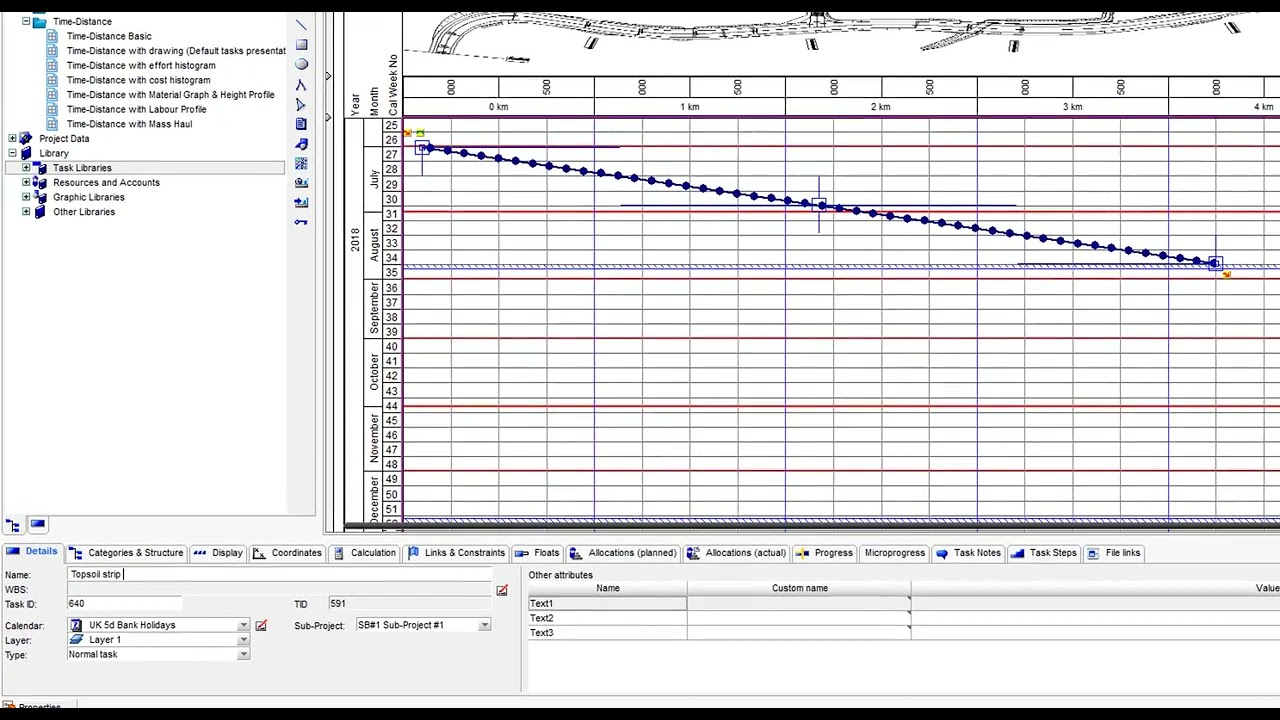Image resolution: width=1280 pixels, height=720 pixels.
Task: Collapse the Library node
Action: 12,153
